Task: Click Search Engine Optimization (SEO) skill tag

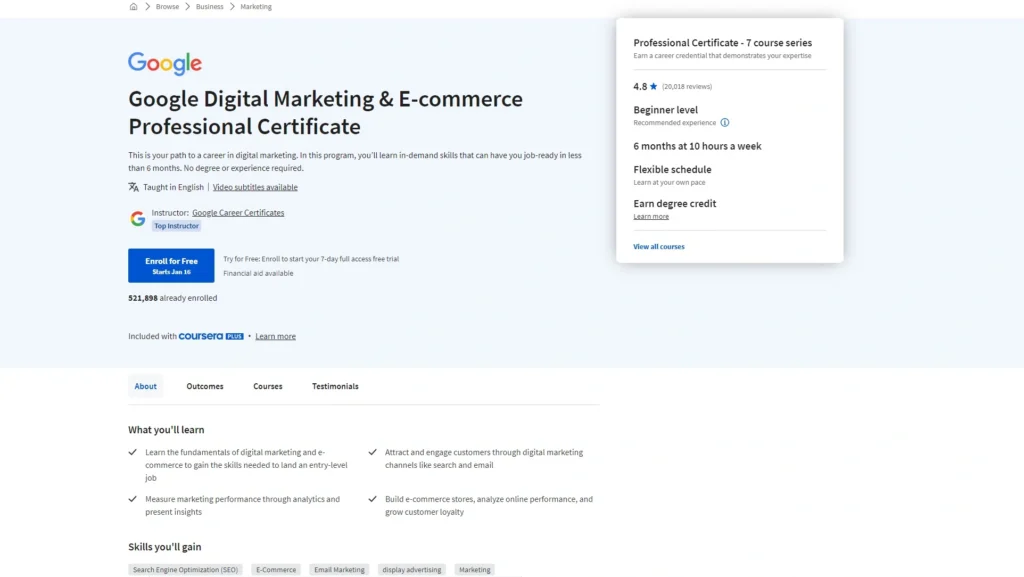Action: [x=185, y=570]
